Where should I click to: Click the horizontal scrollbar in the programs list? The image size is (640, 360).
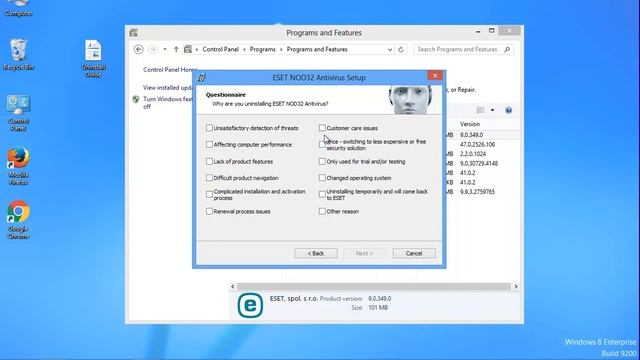(373, 287)
